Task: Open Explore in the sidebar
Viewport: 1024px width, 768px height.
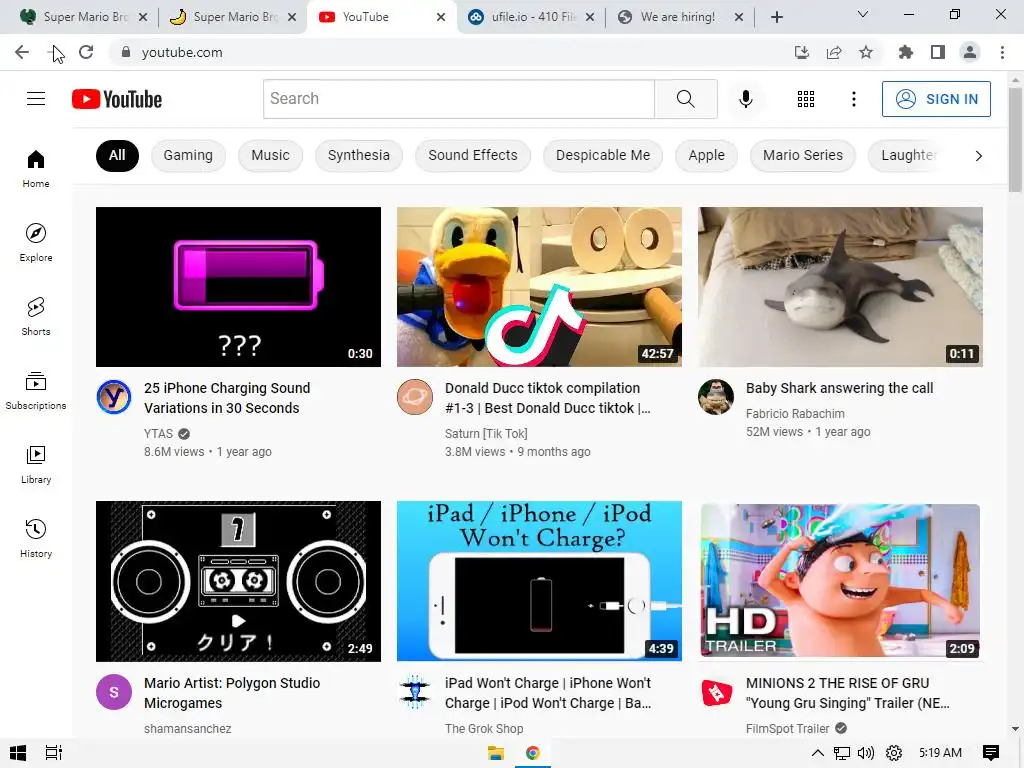Action: (x=36, y=242)
